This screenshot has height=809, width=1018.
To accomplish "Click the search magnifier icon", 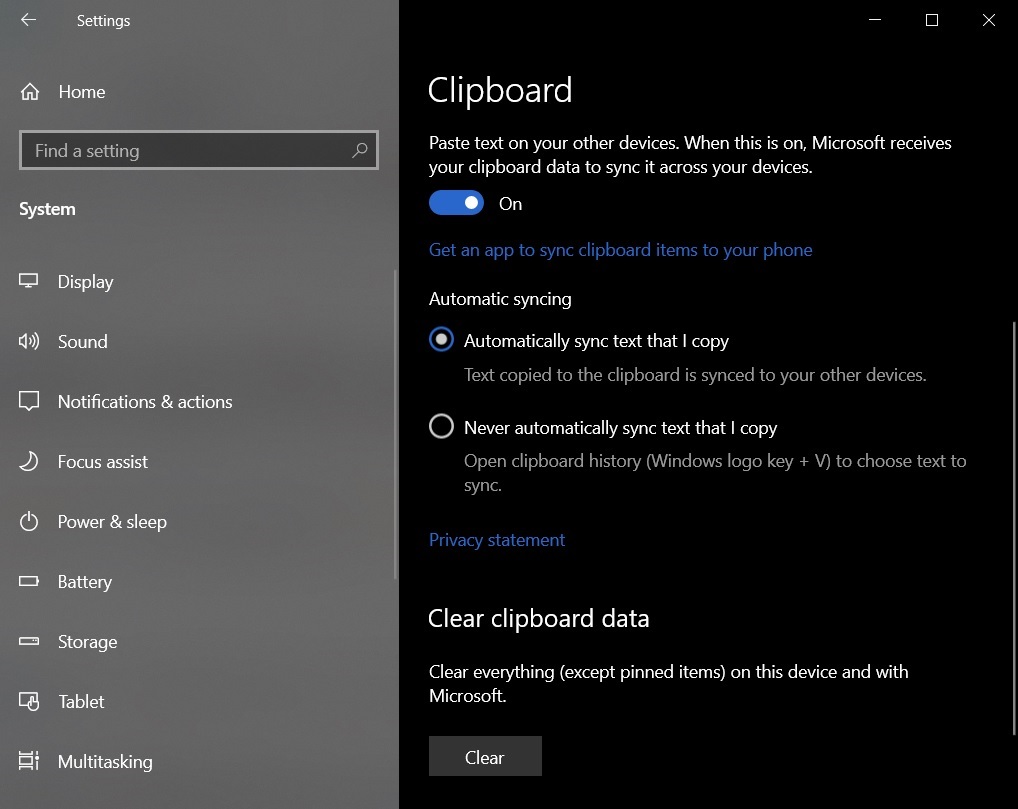I will (359, 151).
